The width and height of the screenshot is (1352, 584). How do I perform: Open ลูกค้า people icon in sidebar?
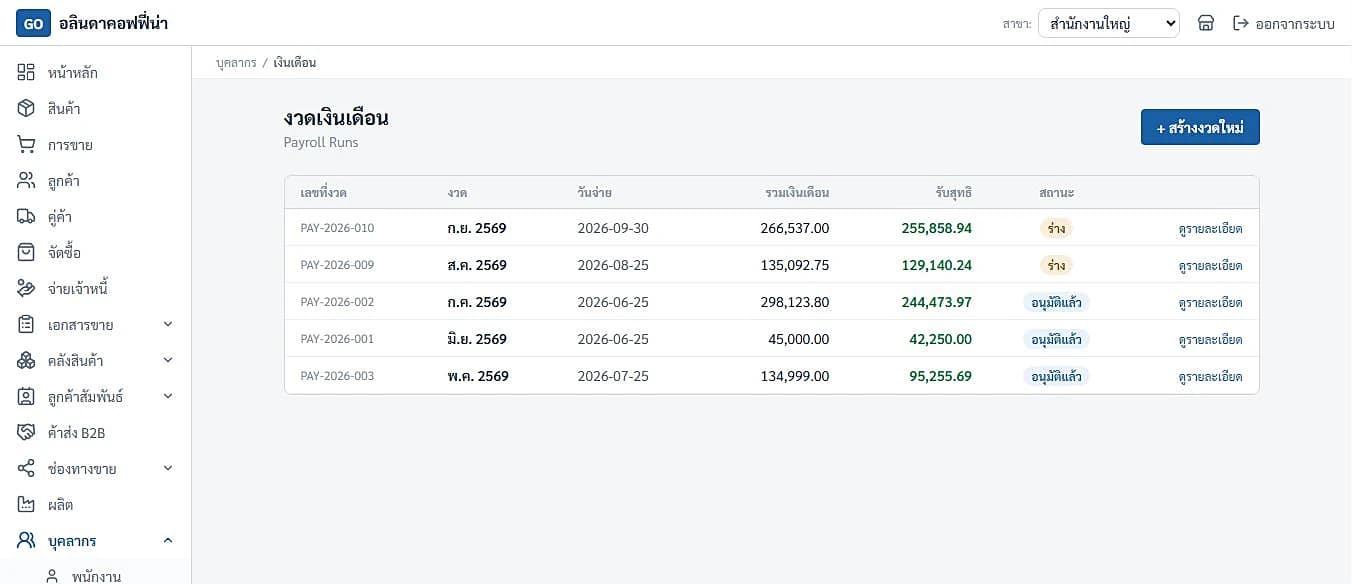click(27, 181)
